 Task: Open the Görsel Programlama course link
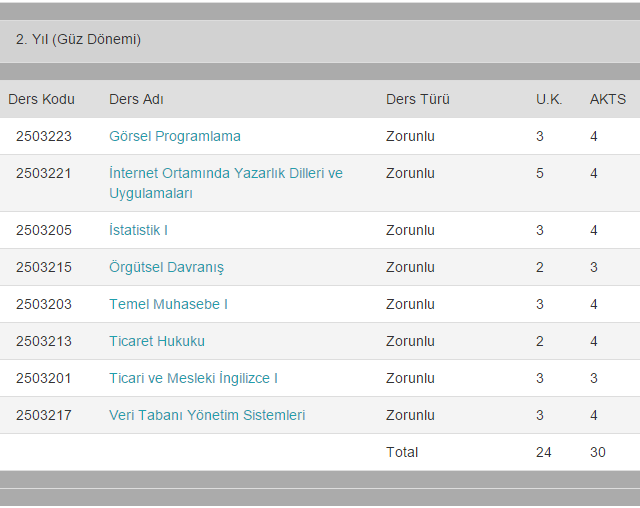174,136
